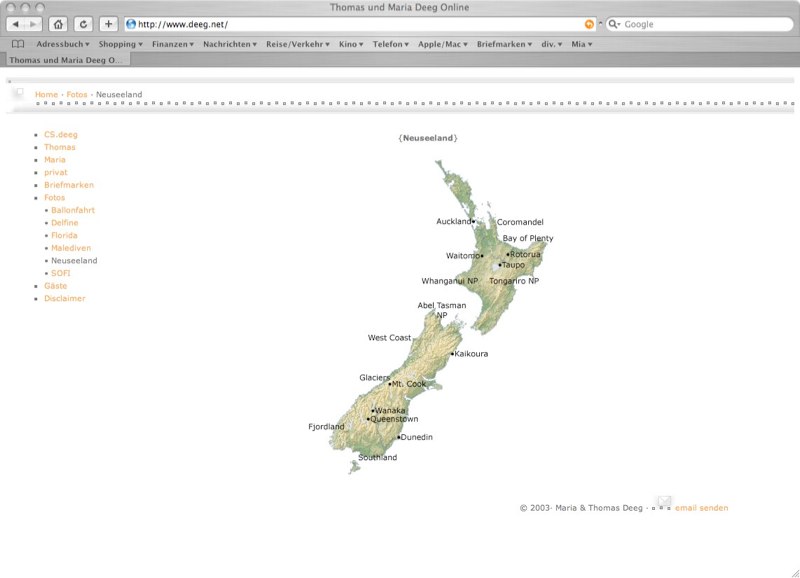Image resolution: width=800 pixels, height=578 pixels.
Task: Click the Forward arrow button
Action: point(35,24)
